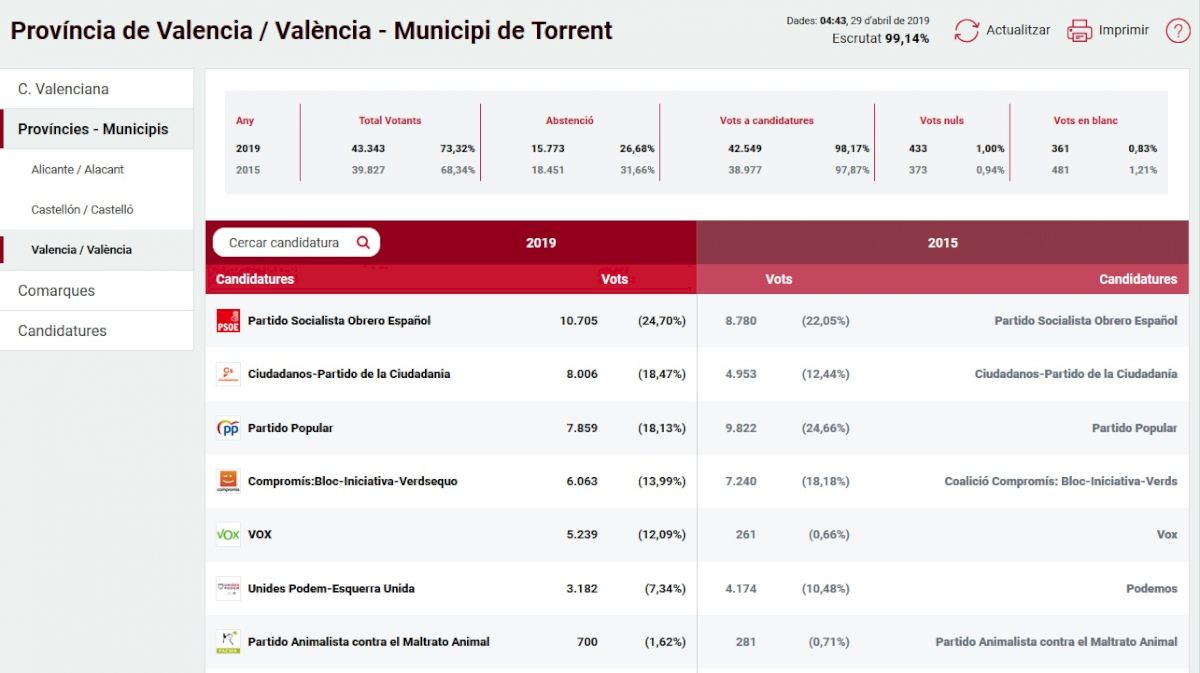Click the Imprimir text link
This screenshot has width=1200, height=673.
point(1123,31)
